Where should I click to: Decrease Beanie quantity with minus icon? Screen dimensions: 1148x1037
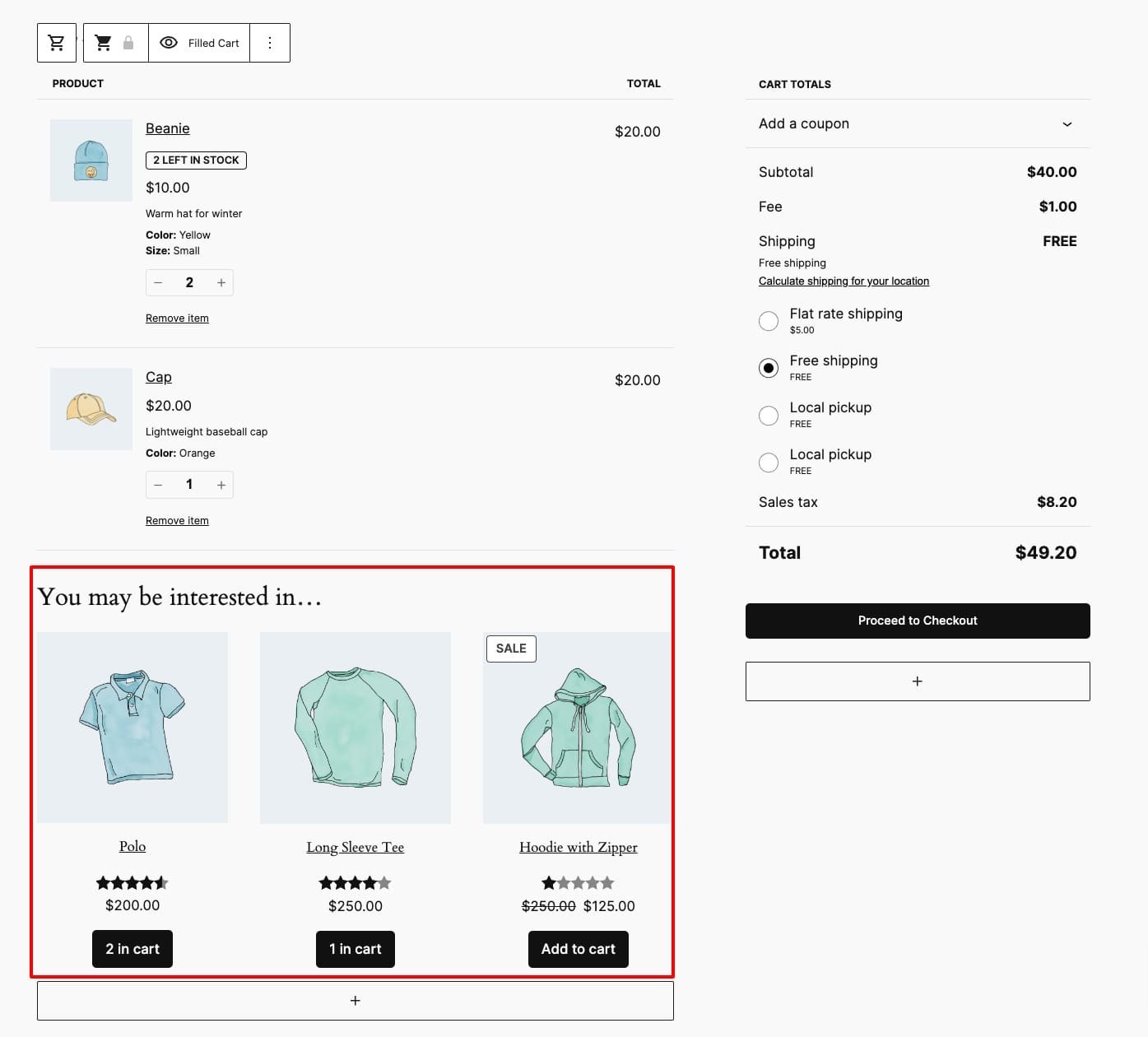(x=158, y=283)
